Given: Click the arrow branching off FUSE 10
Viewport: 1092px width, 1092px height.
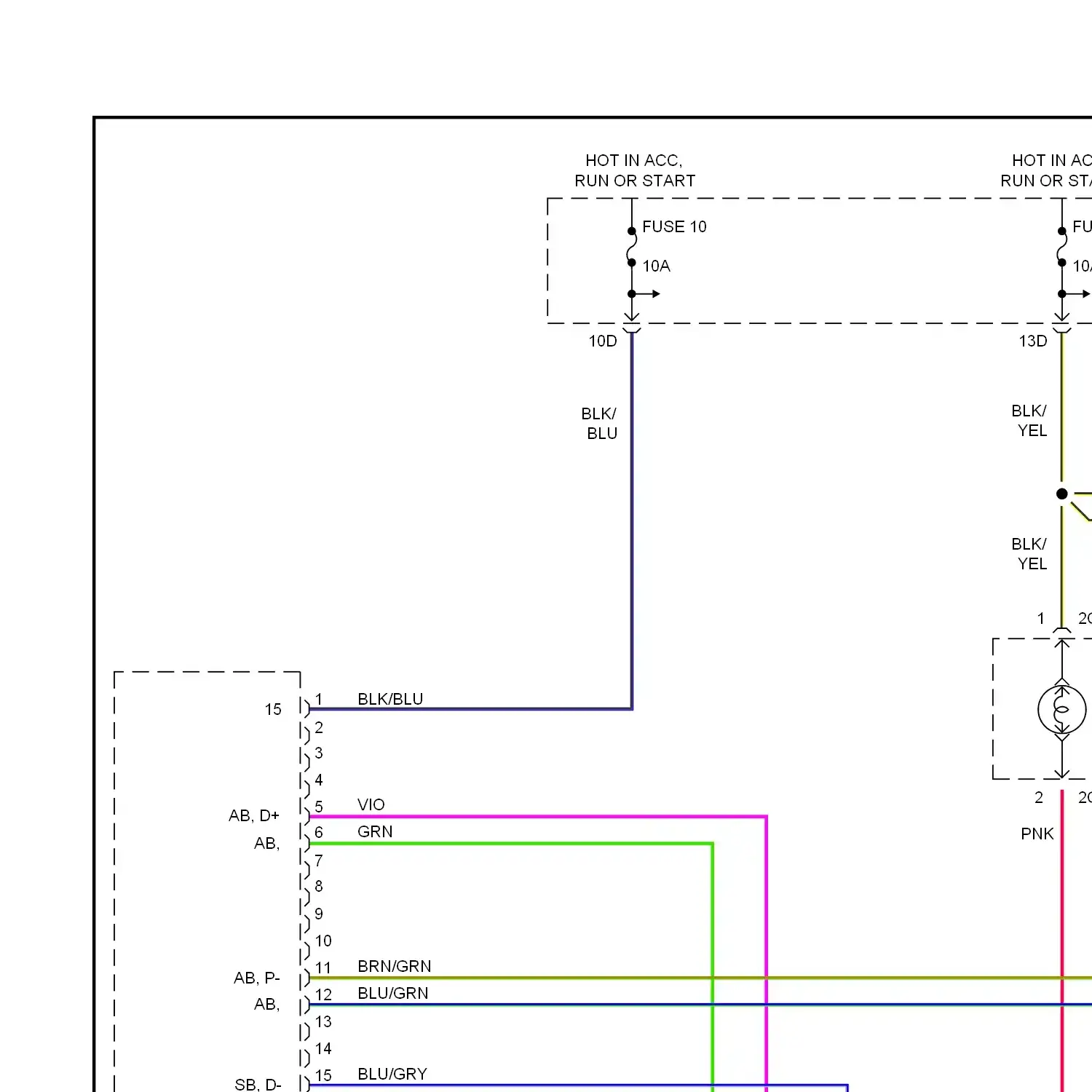Looking at the screenshot, I should (x=646, y=294).
